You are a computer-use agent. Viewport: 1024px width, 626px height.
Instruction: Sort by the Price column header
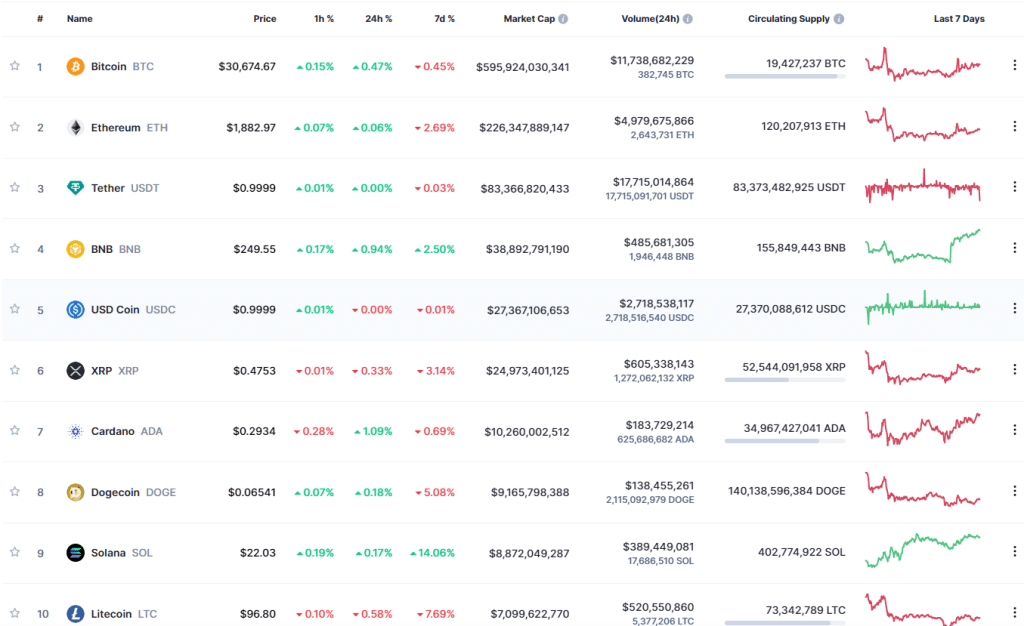tap(265, 18)
